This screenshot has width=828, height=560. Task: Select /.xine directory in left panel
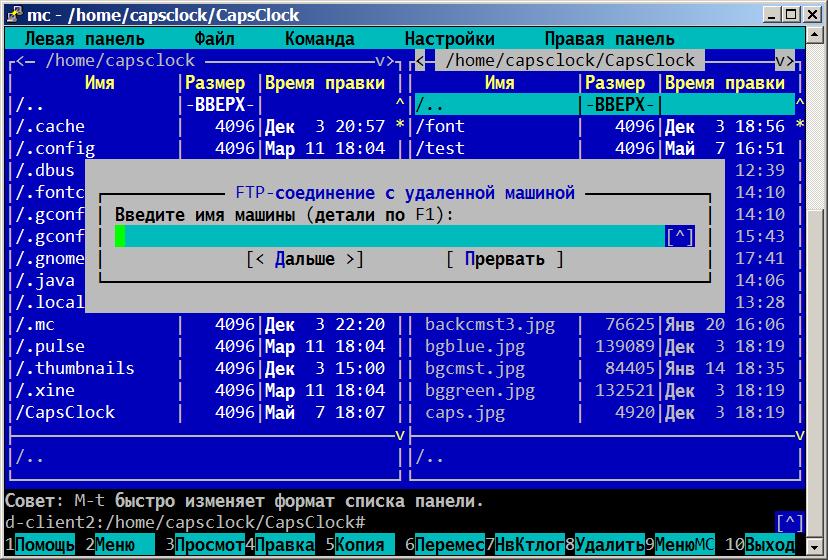205,390
